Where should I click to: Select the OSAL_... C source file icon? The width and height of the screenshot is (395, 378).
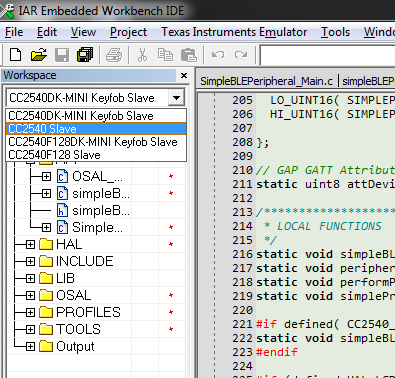tap(62, 176)
